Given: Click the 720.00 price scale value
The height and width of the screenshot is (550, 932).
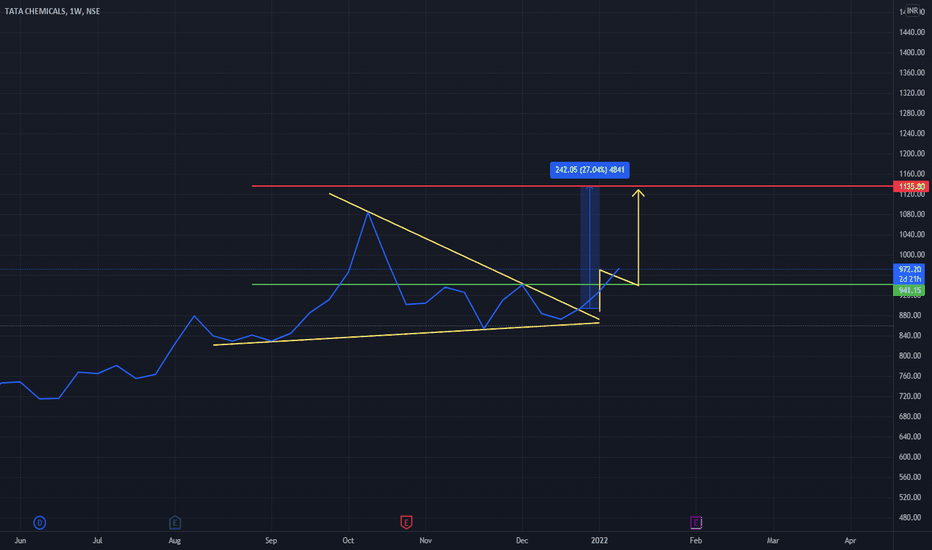Looking at the screenshot, I should point(912,396).
